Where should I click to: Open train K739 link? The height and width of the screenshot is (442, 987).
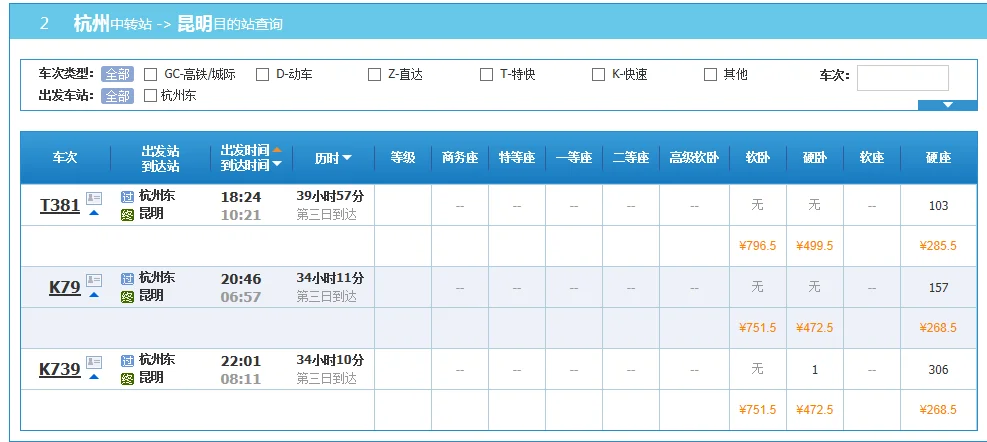(60, 370)
